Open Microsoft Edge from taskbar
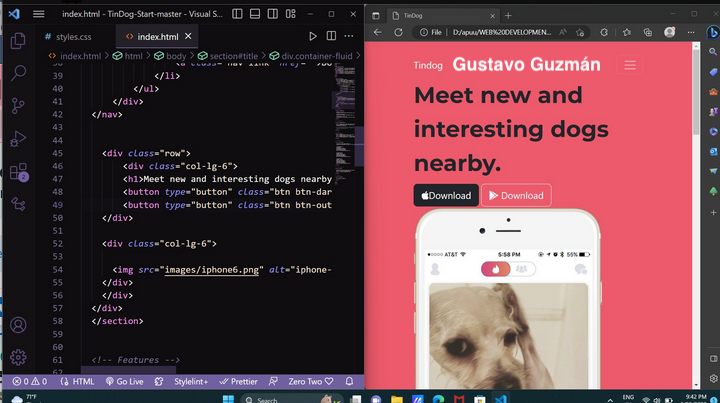The height and width of the screenshot is (403, 720). (x=438, y=399)
